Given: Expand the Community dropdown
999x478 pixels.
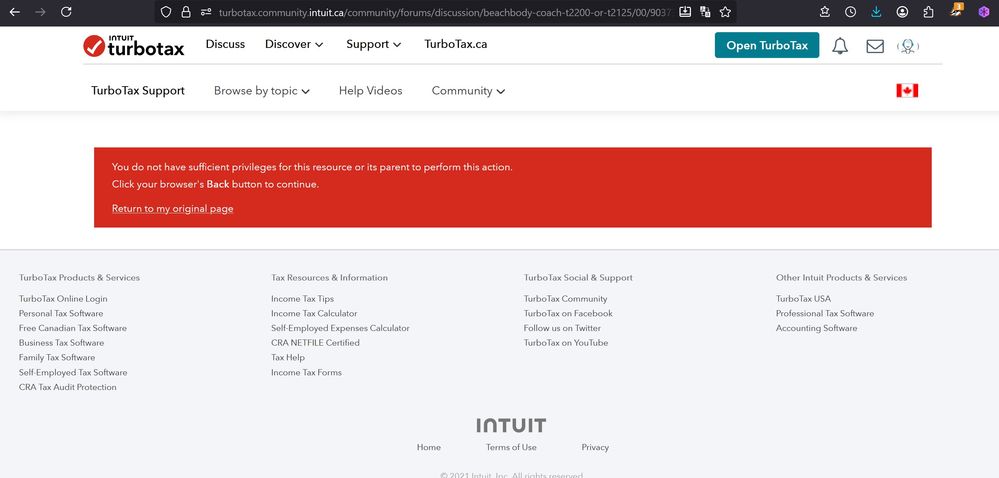Looking at the screenshot, I should (x=468, y=91).
